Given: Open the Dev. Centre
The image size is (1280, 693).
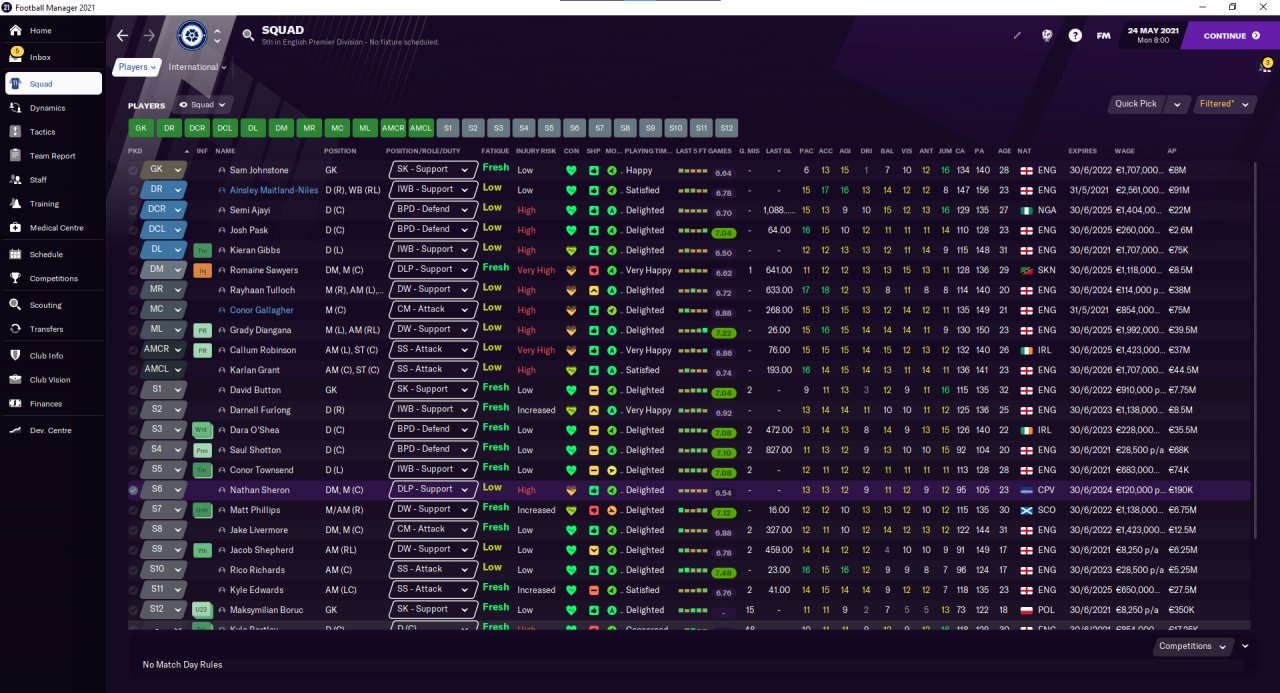Looking at the screenshot, I should point(52,430).
